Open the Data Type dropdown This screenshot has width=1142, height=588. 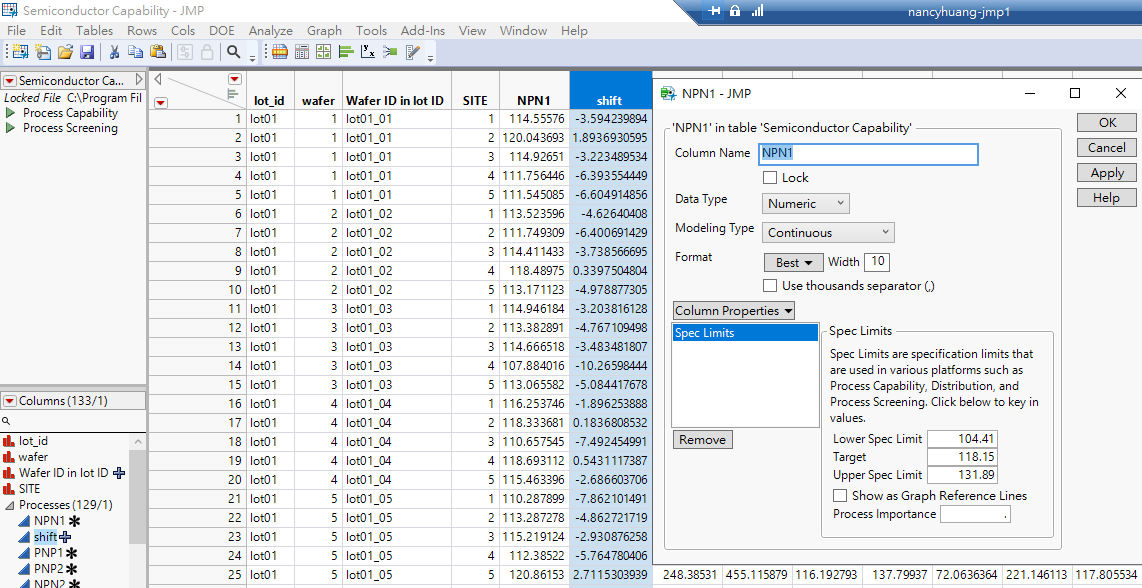coord(806,204)
